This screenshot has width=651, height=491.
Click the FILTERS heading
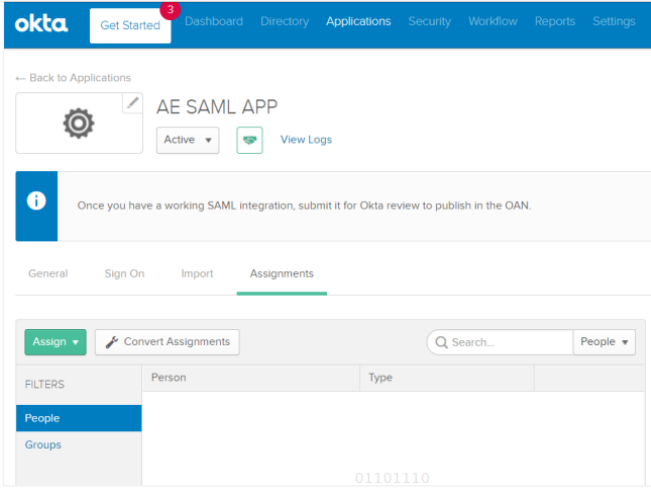coord(45,384)
